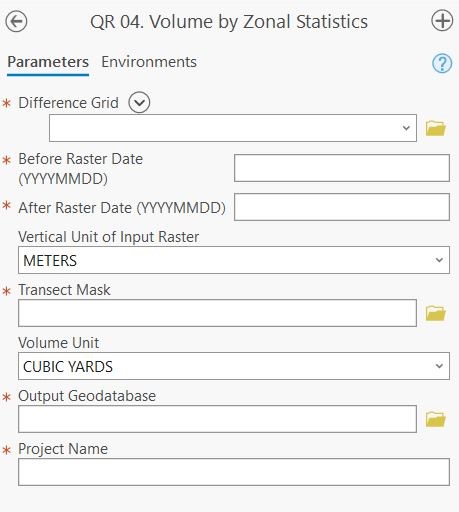Click the Difference Grid parameter label
This screenshot has height=512, width=459.
(x=68, y=103)
